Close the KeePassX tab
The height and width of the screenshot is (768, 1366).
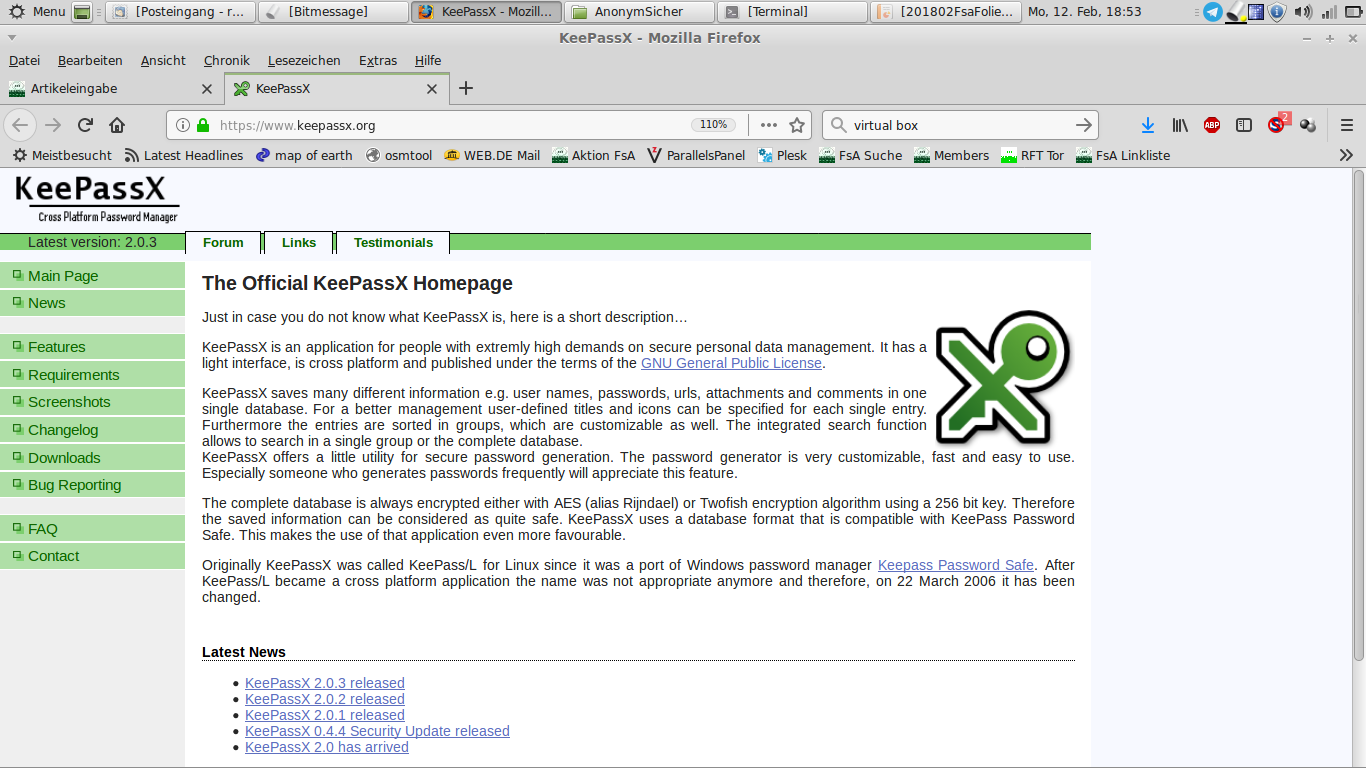point(432,89)
